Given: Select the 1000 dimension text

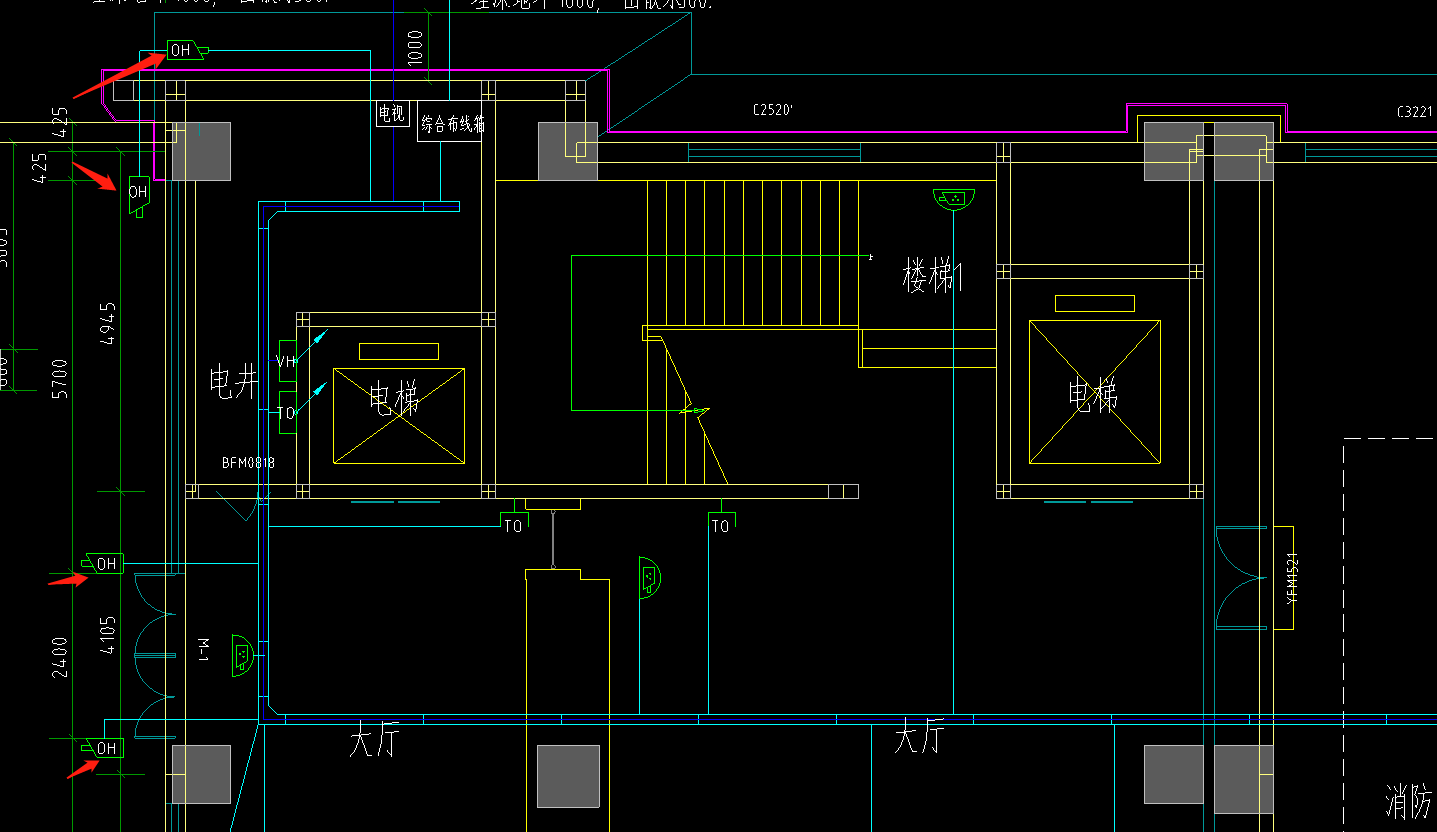Looking at the screenshot, I should (415, 48).
